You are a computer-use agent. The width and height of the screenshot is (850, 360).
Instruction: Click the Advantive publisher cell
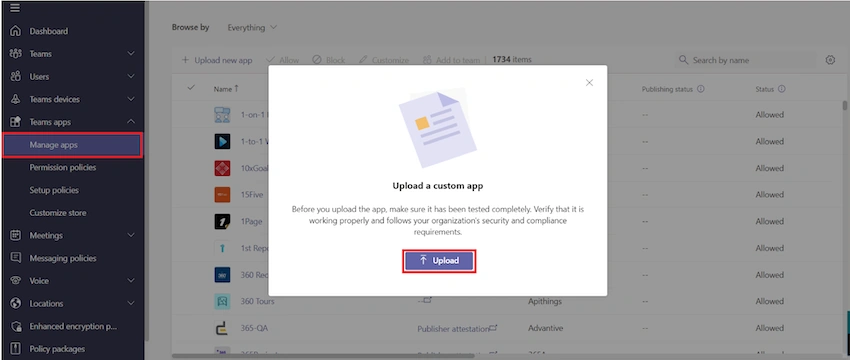point(545,328)
